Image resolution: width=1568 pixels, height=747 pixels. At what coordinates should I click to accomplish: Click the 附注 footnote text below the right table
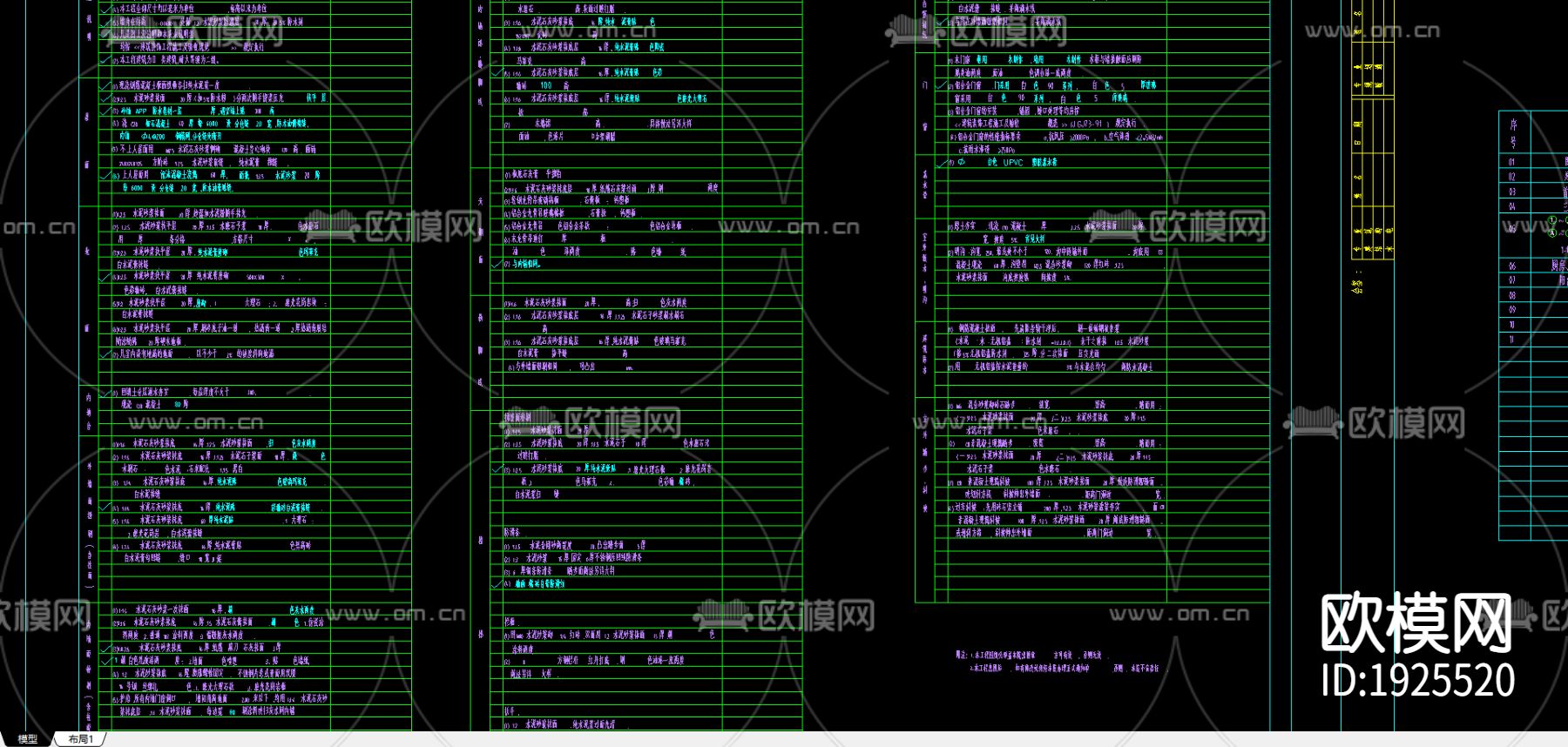point(962,655)
